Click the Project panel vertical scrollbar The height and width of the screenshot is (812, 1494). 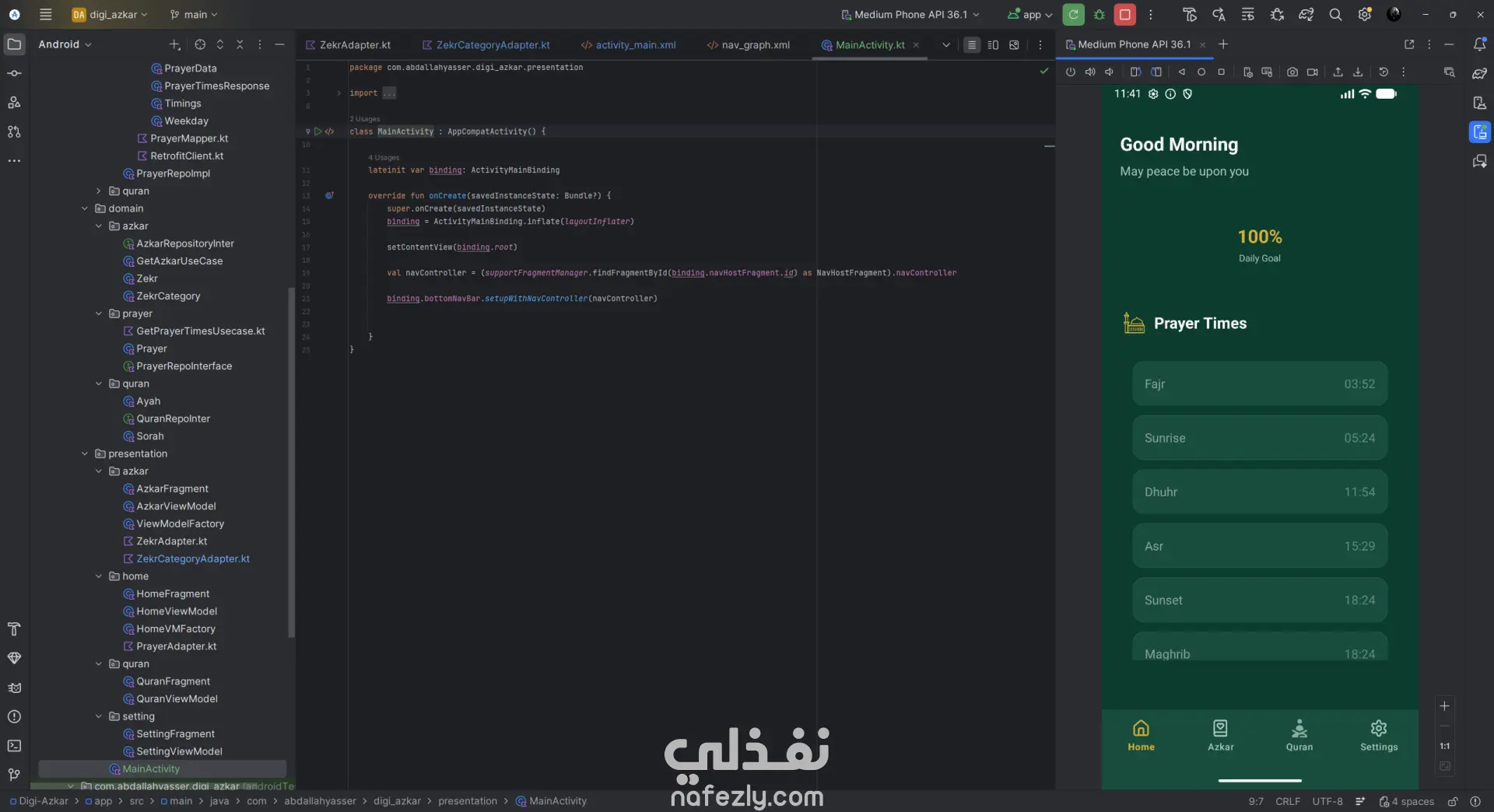pos(292,463)
